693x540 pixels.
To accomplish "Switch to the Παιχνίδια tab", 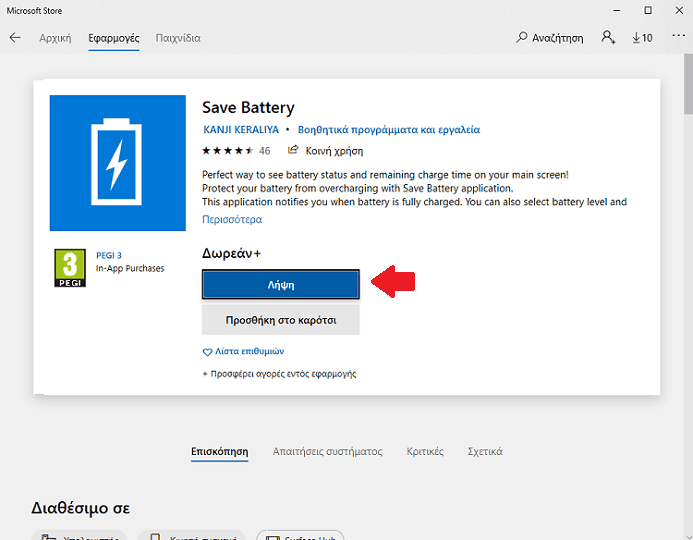I will (178, 38).
